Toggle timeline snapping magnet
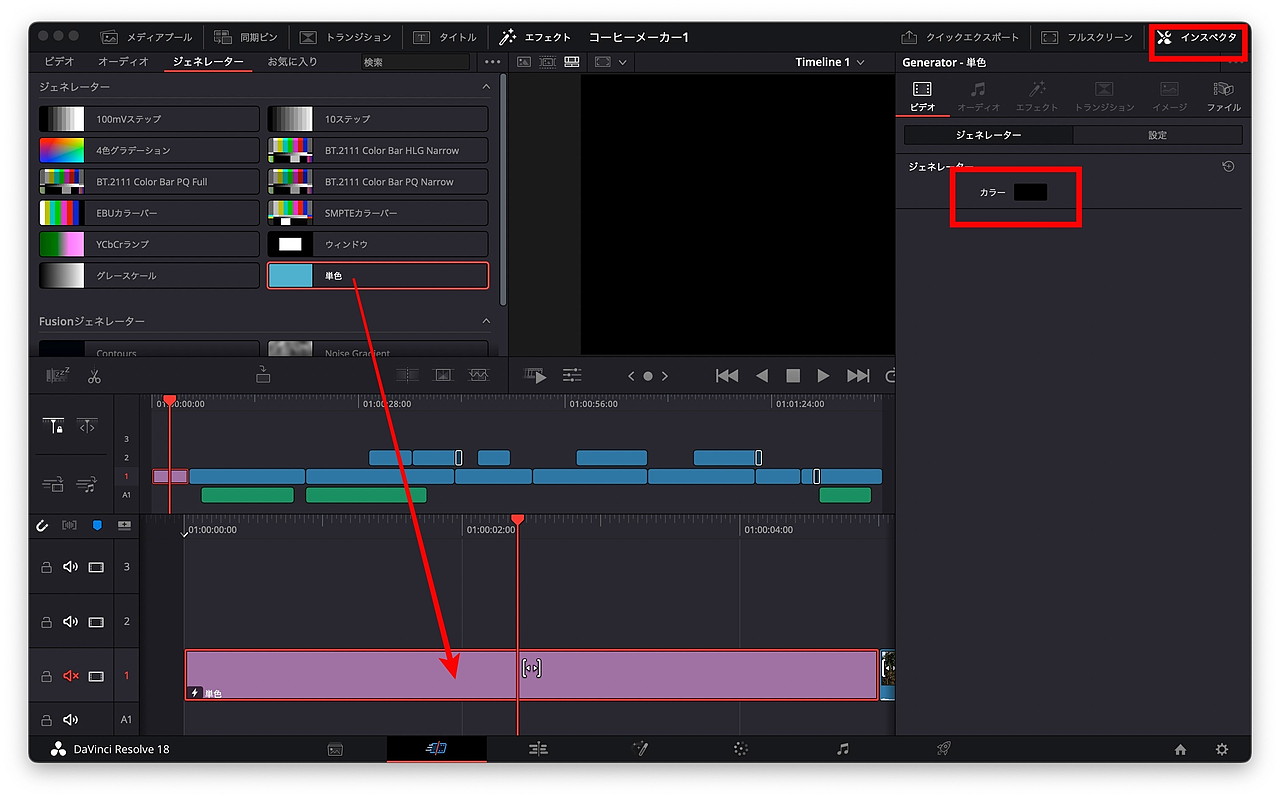 [42, 525]
